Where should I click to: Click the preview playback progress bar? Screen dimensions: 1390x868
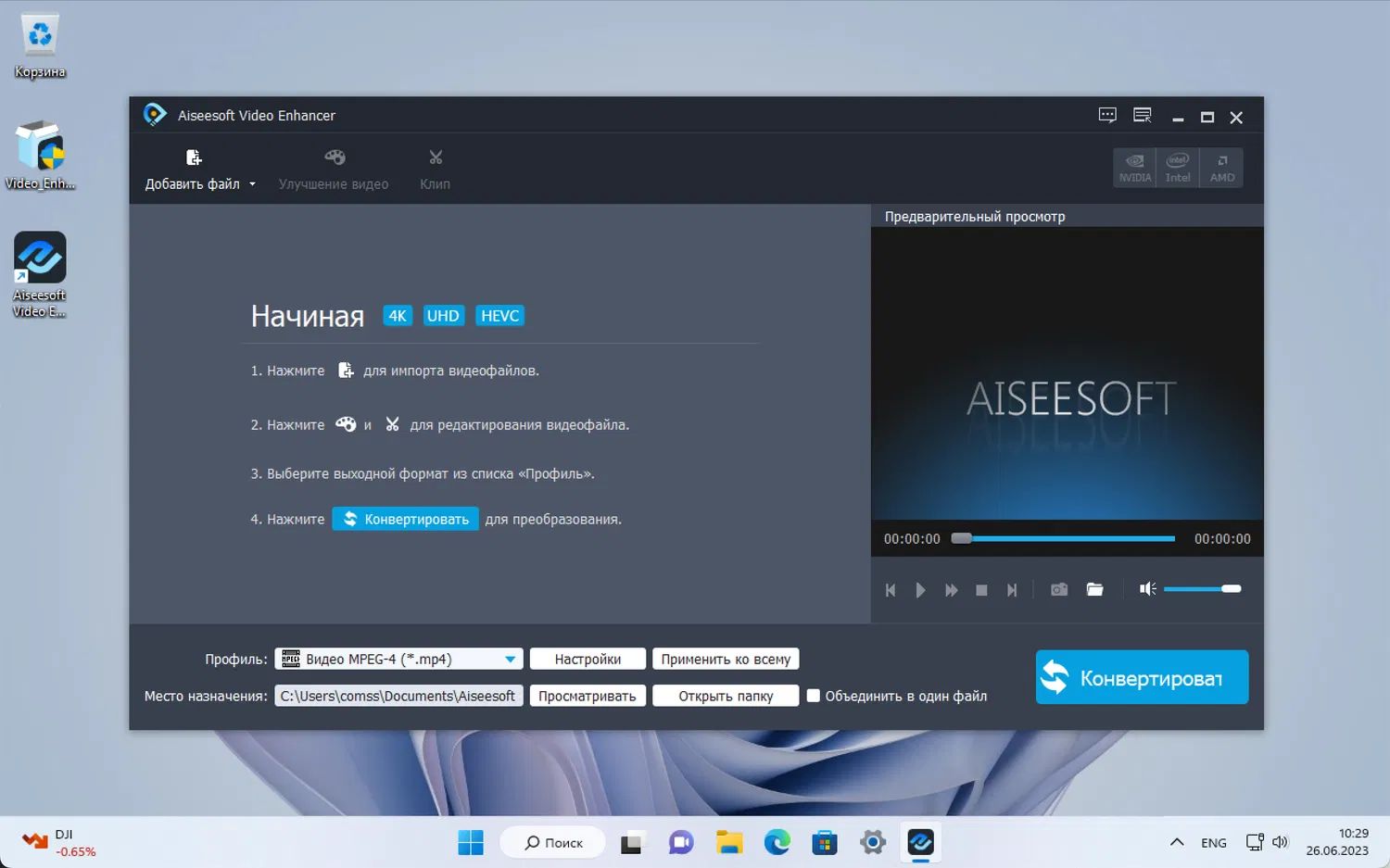pyautogui.click(x=1064, y=538)
